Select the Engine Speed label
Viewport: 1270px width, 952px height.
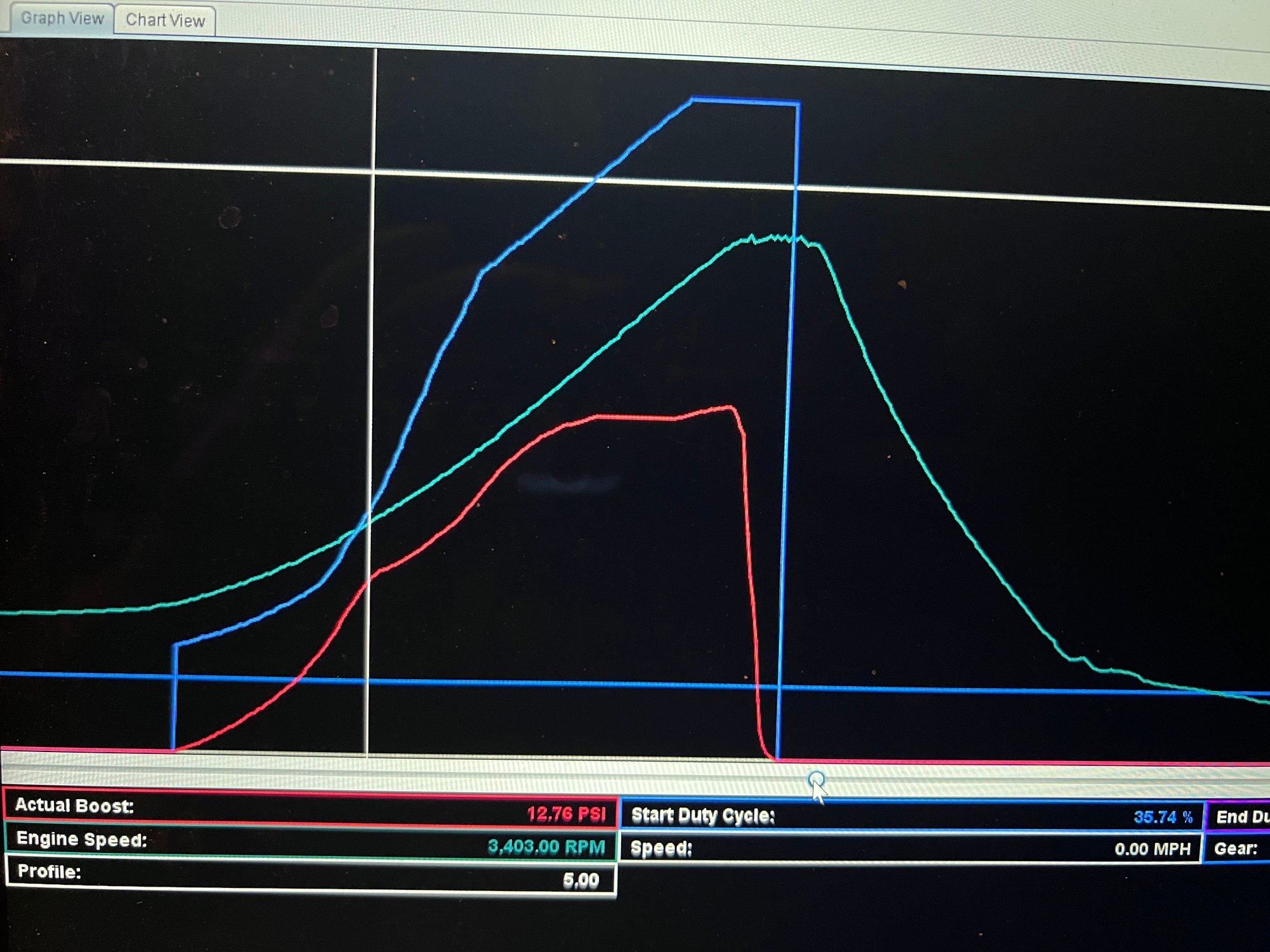82,839
